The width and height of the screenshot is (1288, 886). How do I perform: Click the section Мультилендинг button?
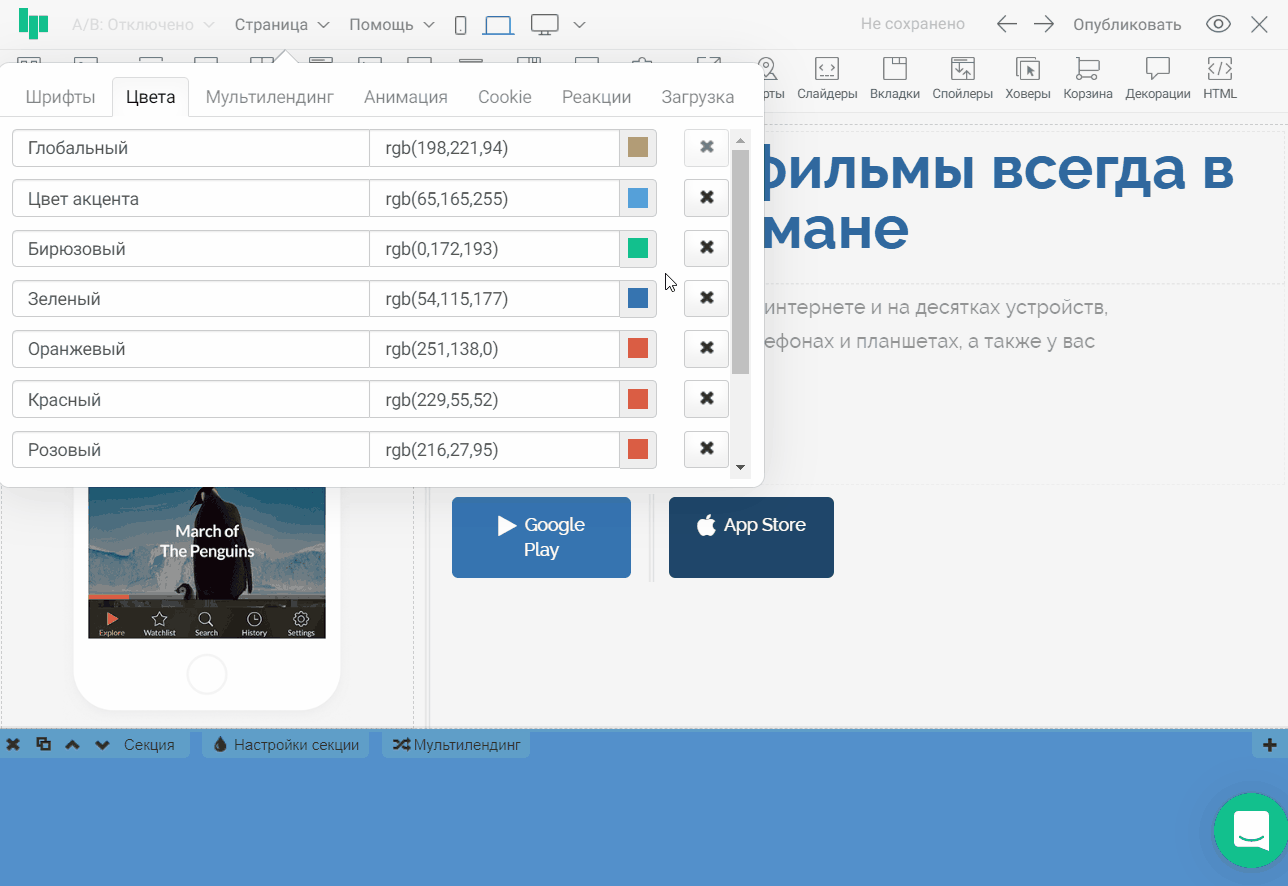click(x=456, y=744)
